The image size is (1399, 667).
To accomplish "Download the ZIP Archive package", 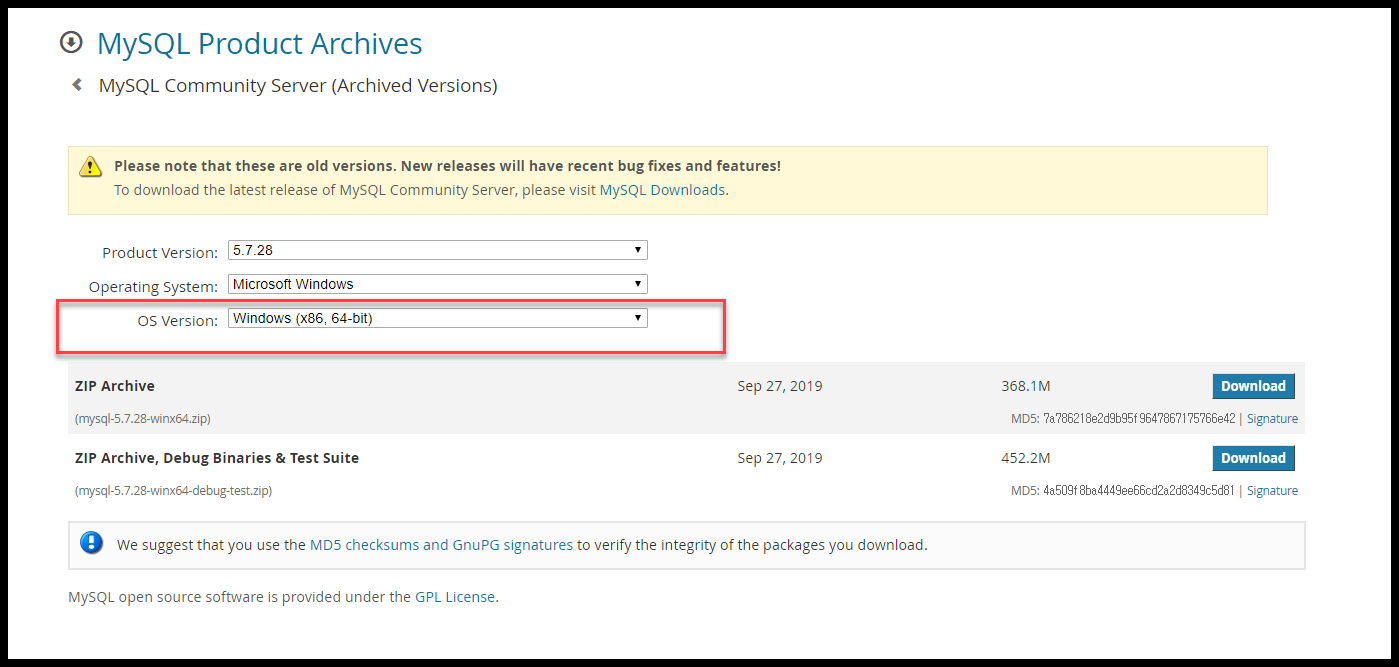I will [x=1253, y=386].
